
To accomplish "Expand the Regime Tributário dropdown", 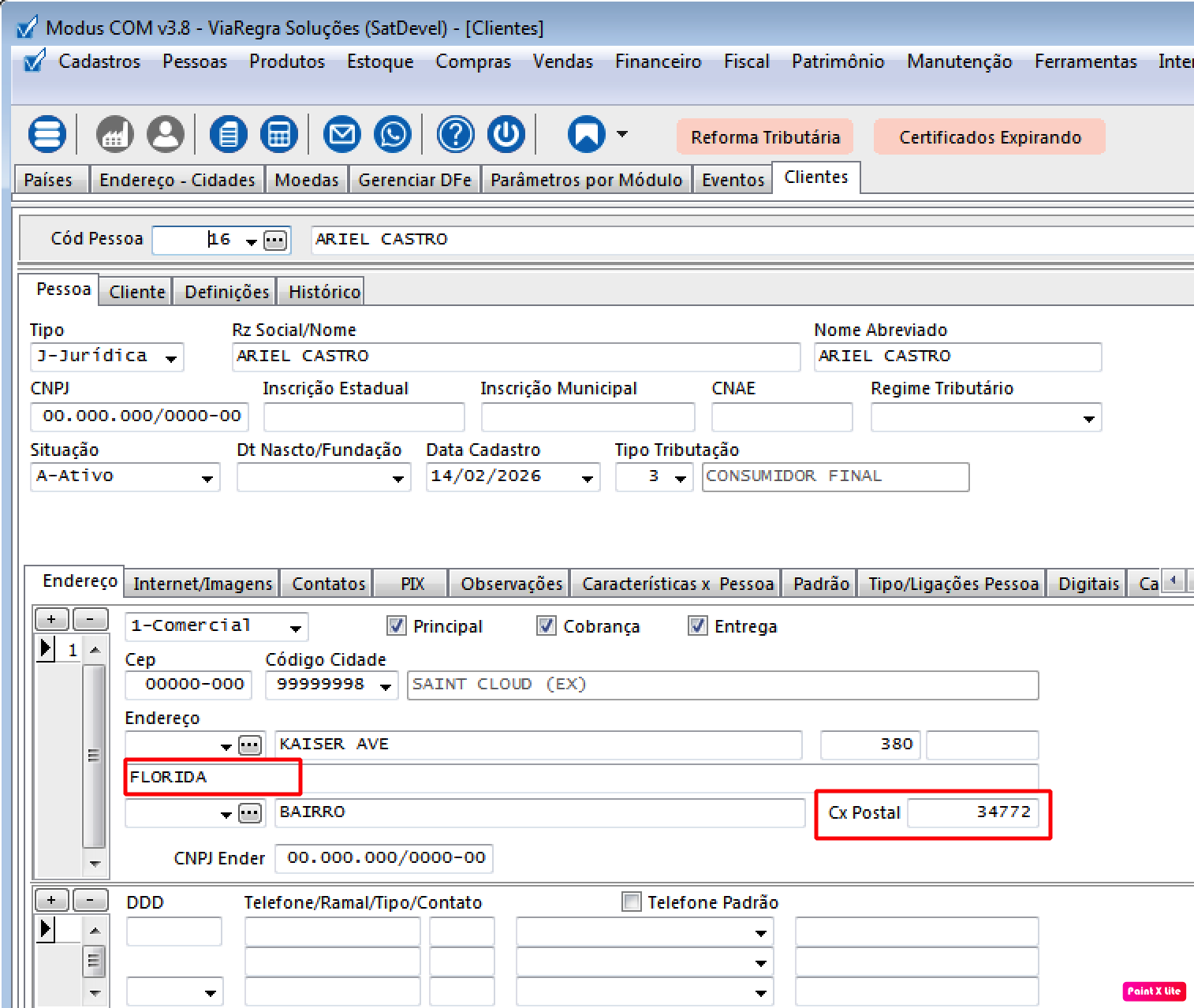I will tap(1088, 418).
